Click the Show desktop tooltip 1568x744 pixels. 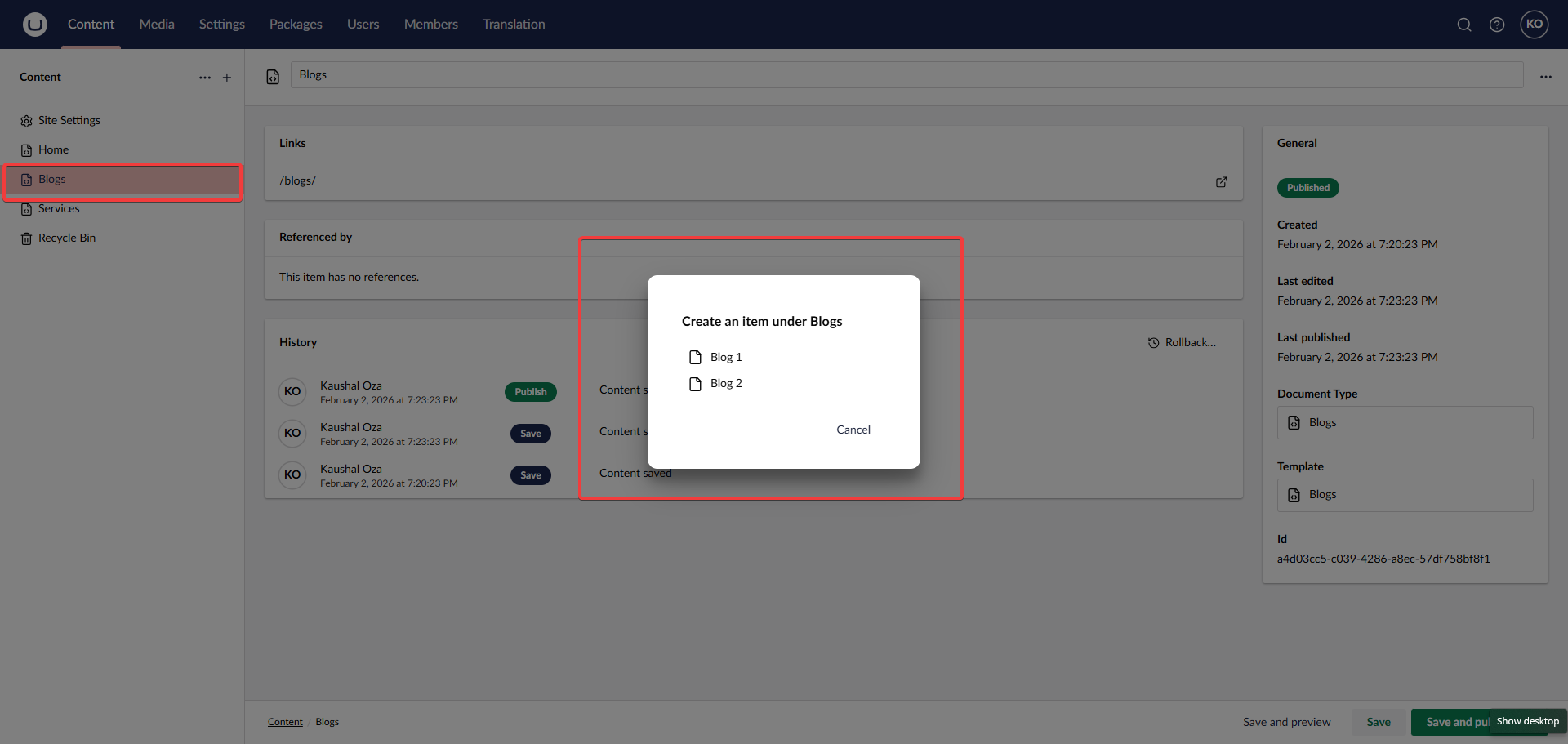(1527, 721)
